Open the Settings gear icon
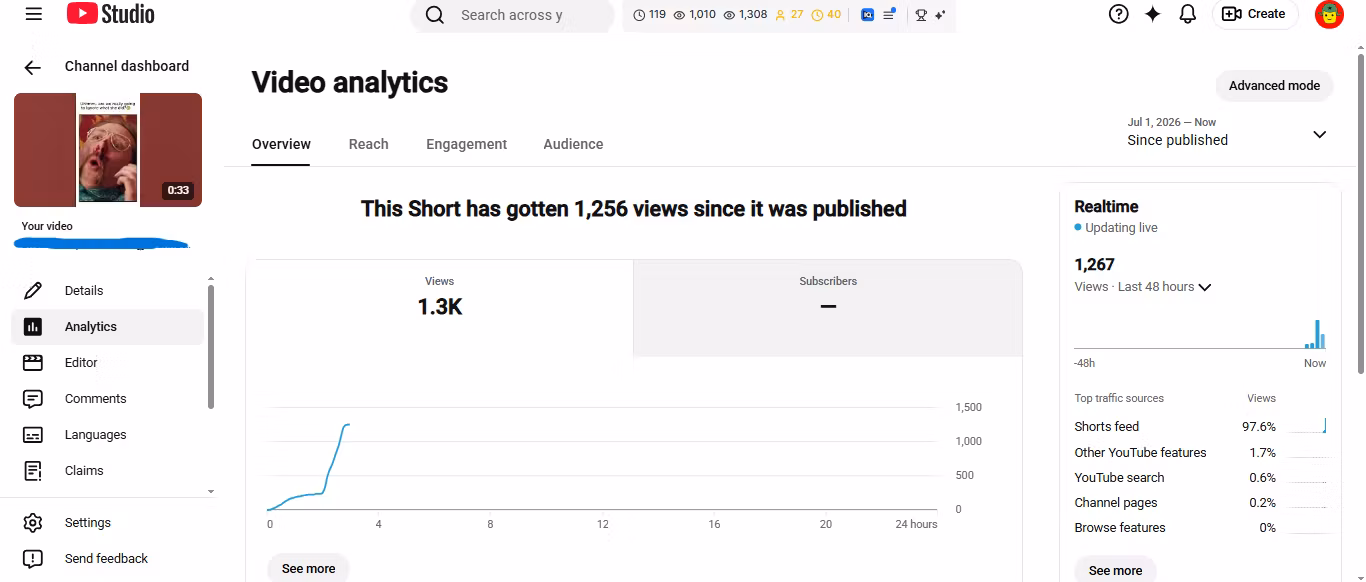 coord(33,523)
